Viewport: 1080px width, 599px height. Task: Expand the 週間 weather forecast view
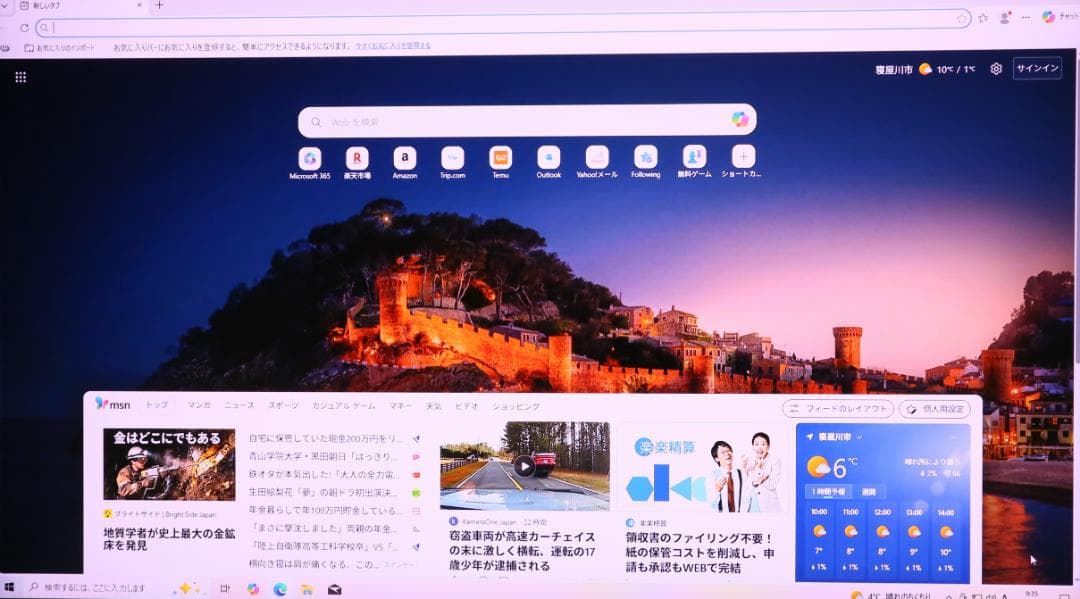coord(866,491)
